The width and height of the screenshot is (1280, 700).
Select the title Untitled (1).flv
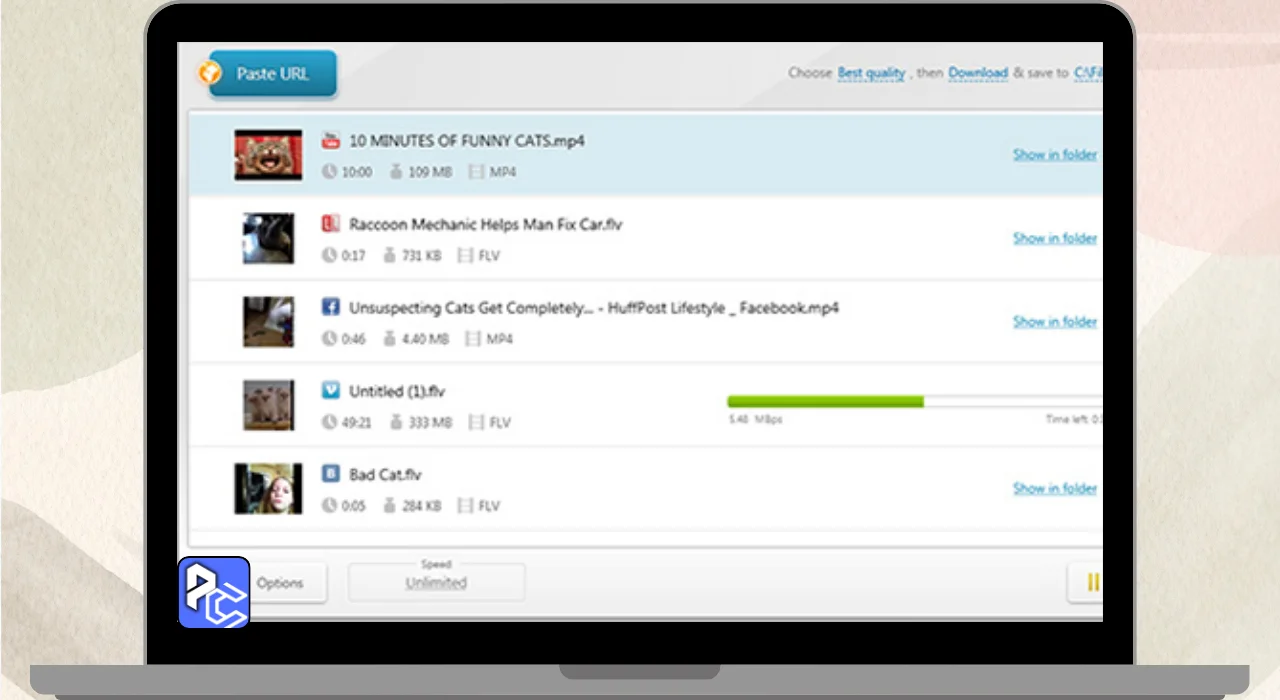[x=397, y=391]
